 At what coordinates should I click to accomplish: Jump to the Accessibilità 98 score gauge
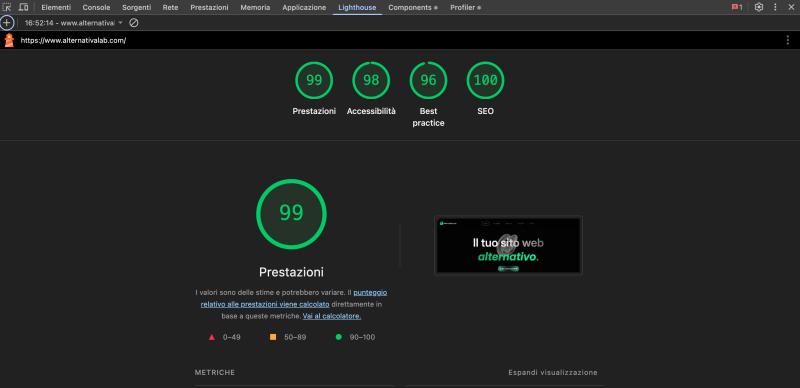(371, 80)
